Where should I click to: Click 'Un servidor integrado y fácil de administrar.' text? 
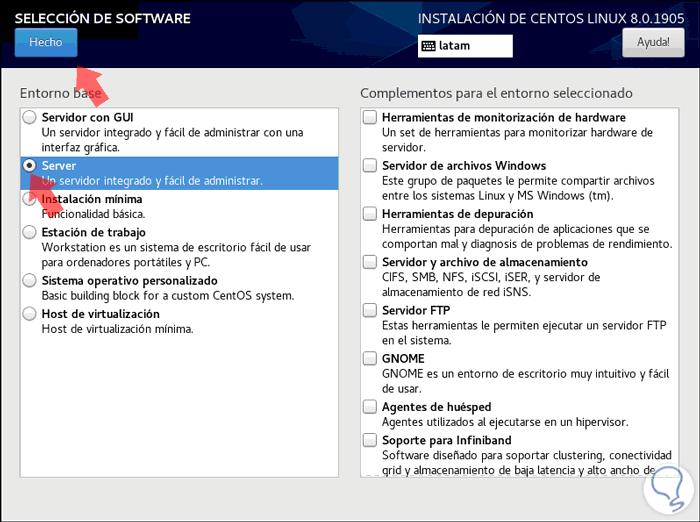click(152, 181)
